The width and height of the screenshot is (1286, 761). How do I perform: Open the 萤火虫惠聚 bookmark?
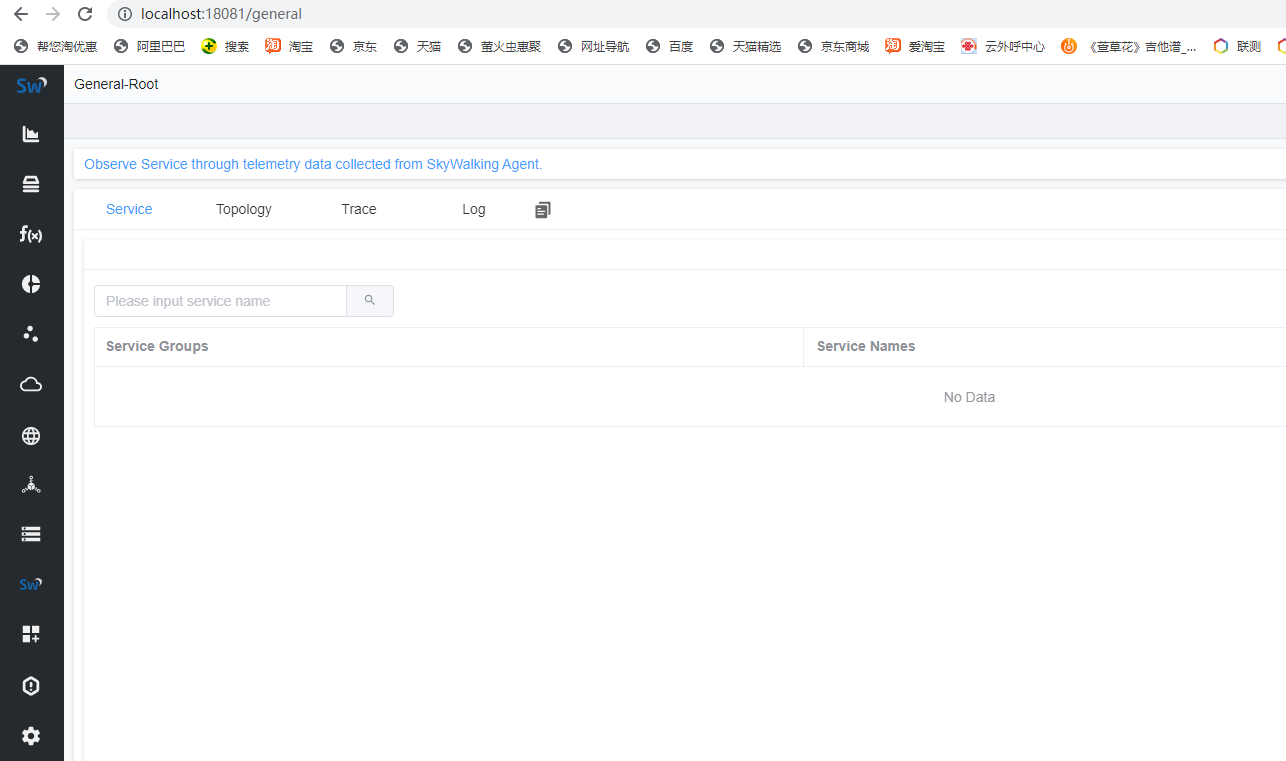point(500,46)
